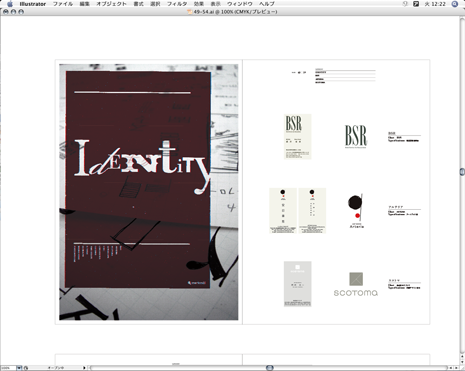The width and height of the screenshot is (465, 371).
Task: Zoom the 49-54.ai document window
Action: point(21,12)
